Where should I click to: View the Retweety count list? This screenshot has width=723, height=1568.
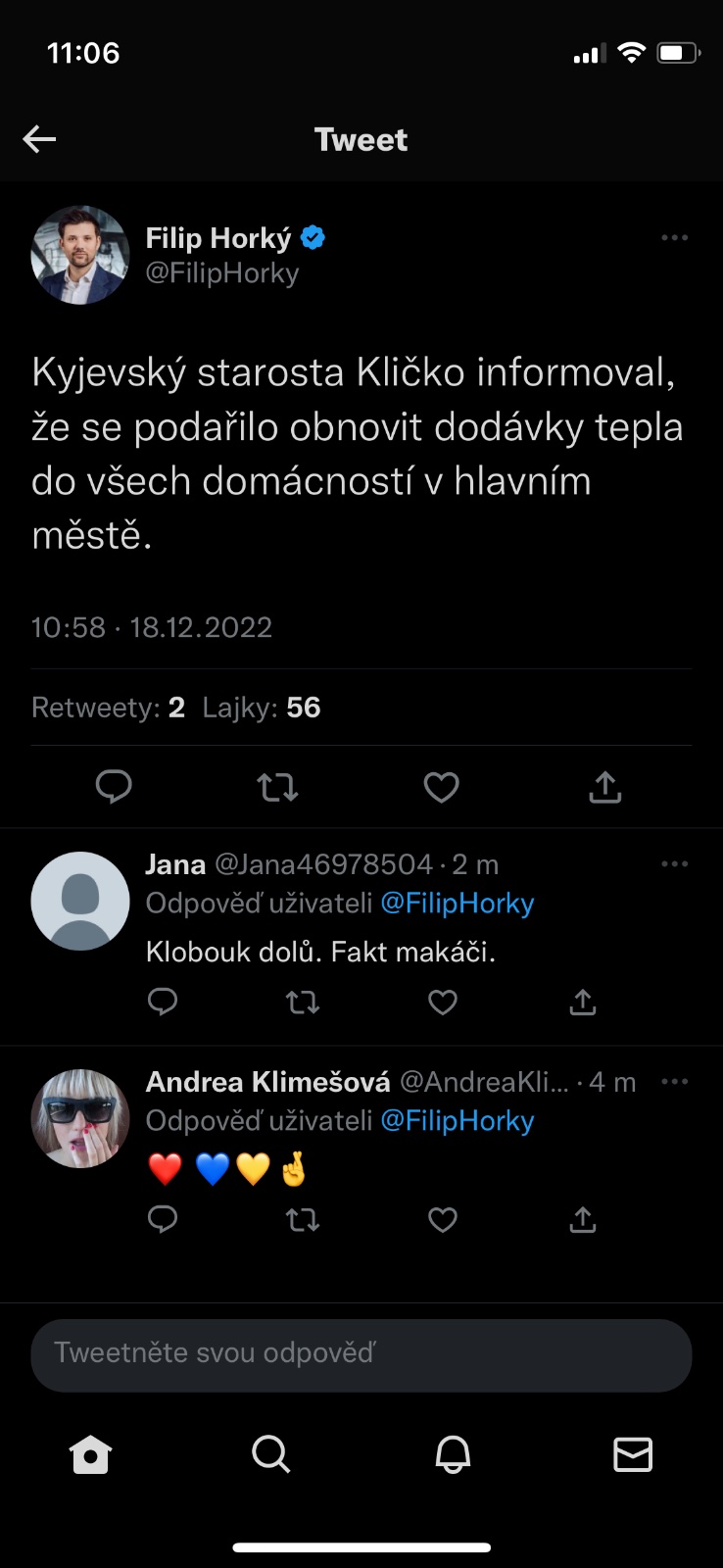click(x=108, y=708)
